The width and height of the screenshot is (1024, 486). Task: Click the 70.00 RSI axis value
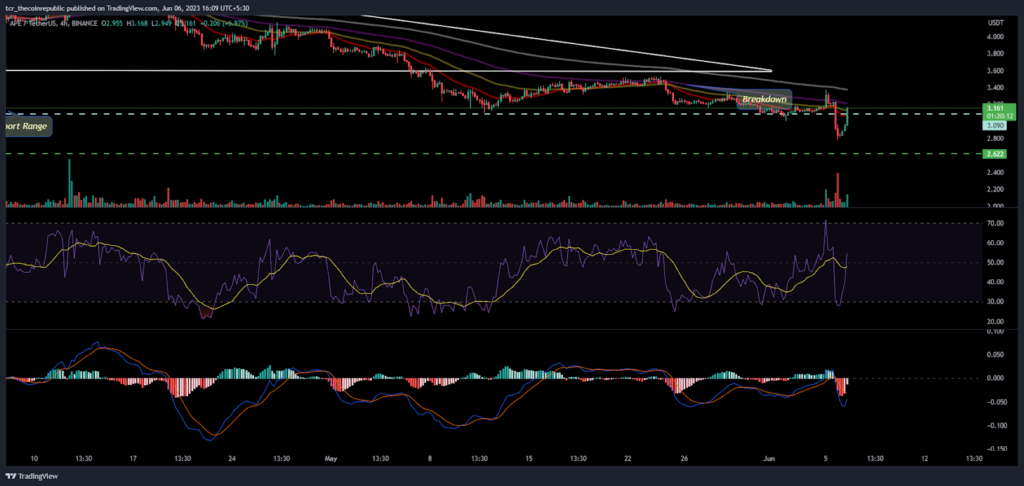(x=995, y=223)
